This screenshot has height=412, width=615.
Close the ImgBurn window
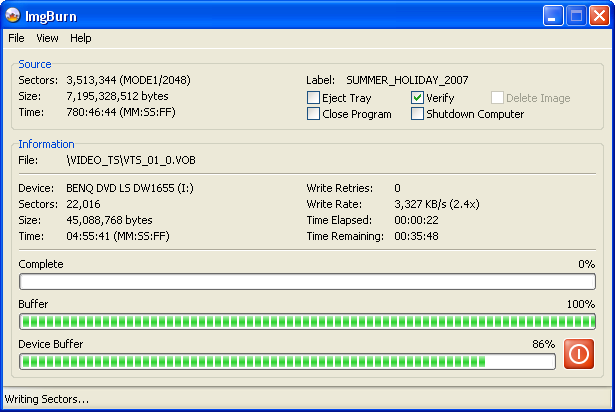tap(599, 16)
